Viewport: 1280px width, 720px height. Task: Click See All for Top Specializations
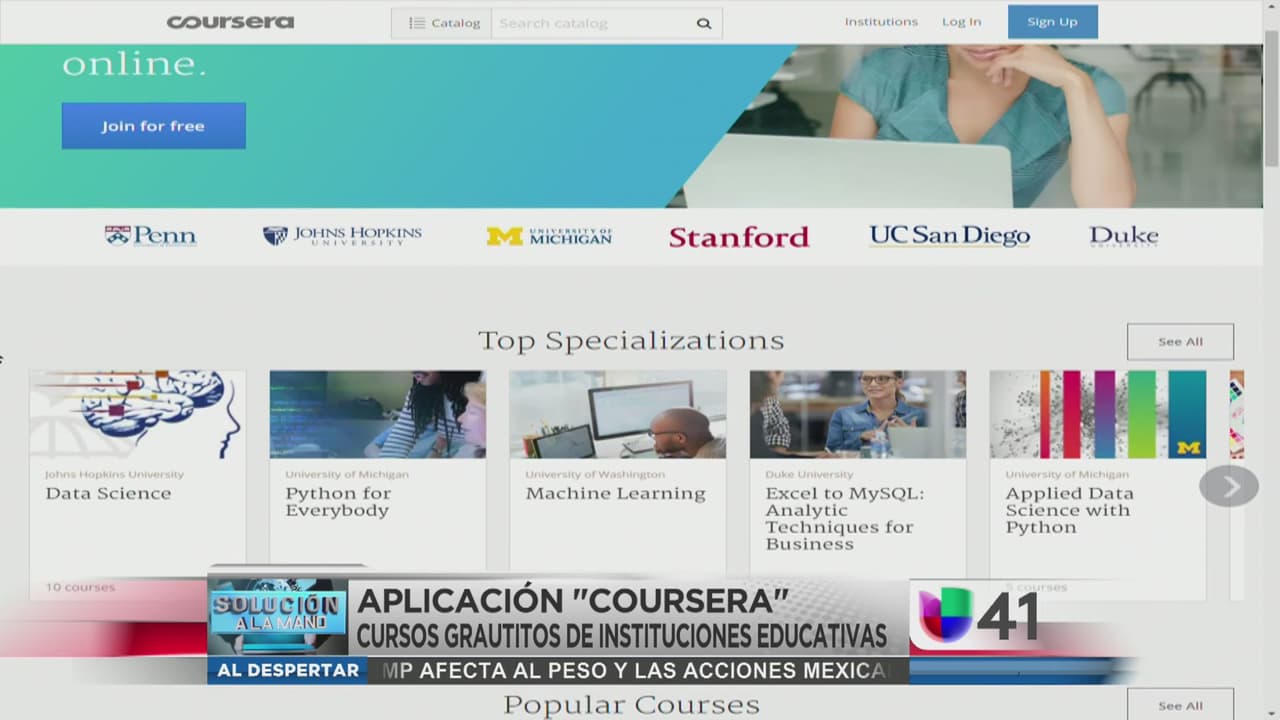point(1180,342)
